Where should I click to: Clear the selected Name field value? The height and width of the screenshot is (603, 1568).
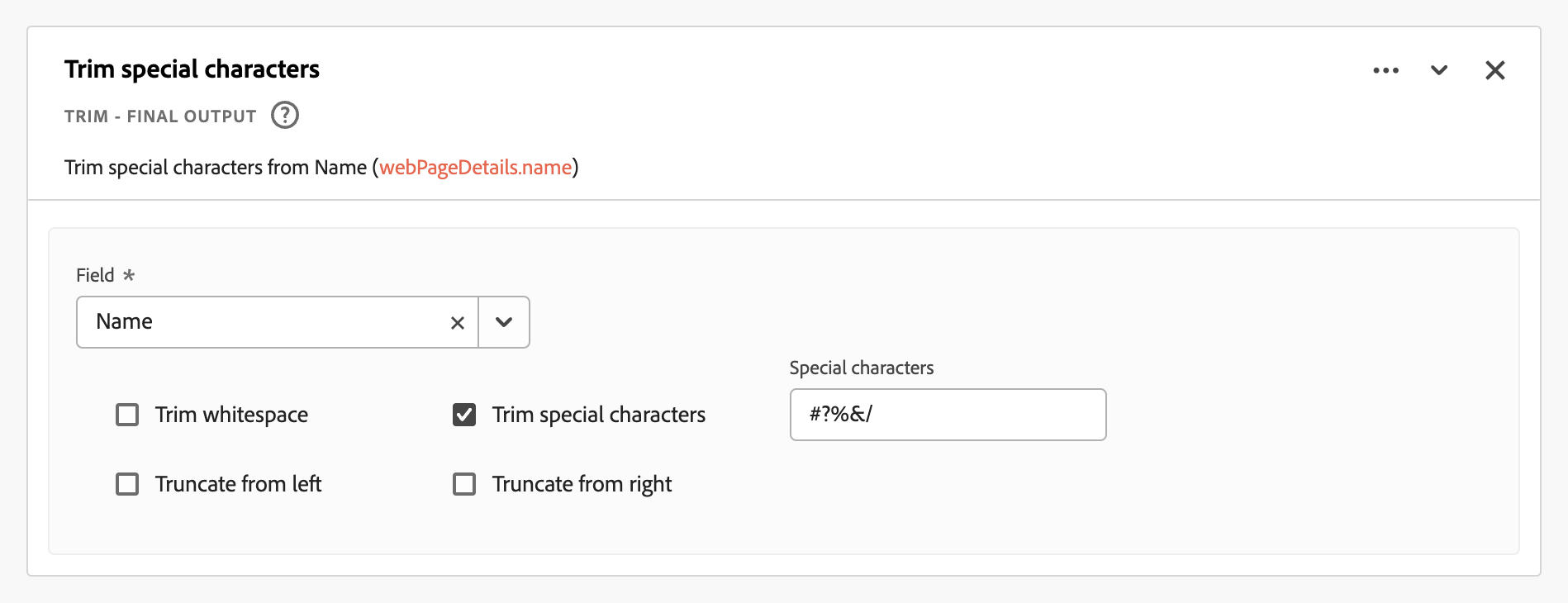point(458,323)
